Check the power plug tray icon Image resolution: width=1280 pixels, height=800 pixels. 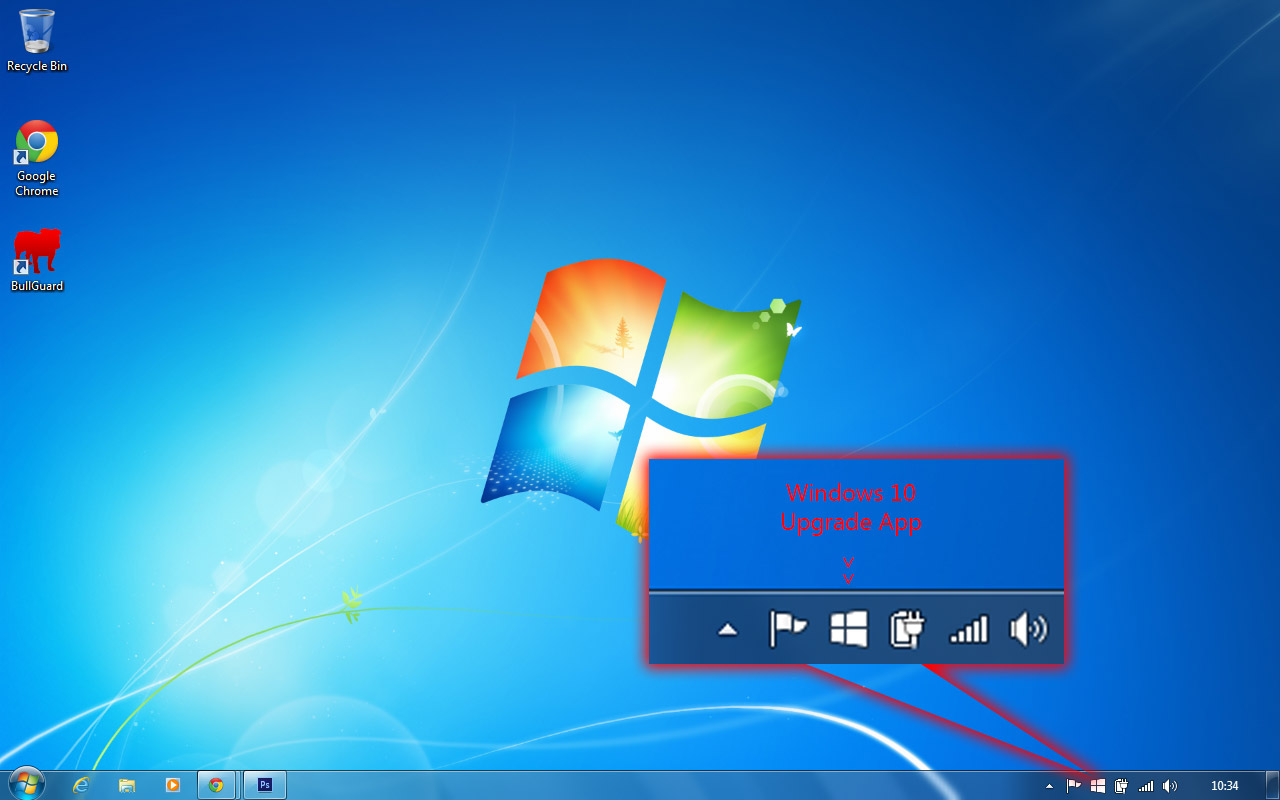point(1122,786)
